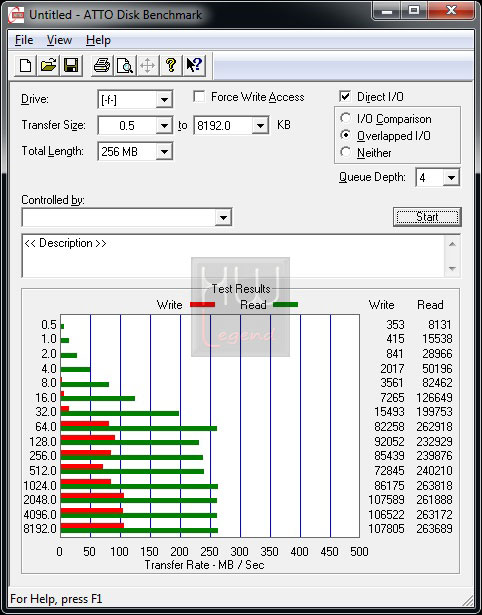Click the Test Results heading
This screenshot has width=482, height=615.
coord(241,289)
